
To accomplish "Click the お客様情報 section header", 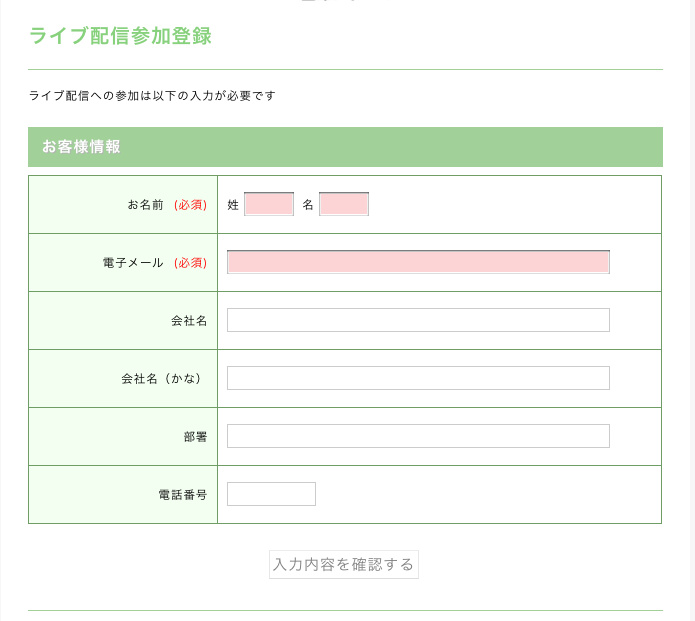I will 81,147.
